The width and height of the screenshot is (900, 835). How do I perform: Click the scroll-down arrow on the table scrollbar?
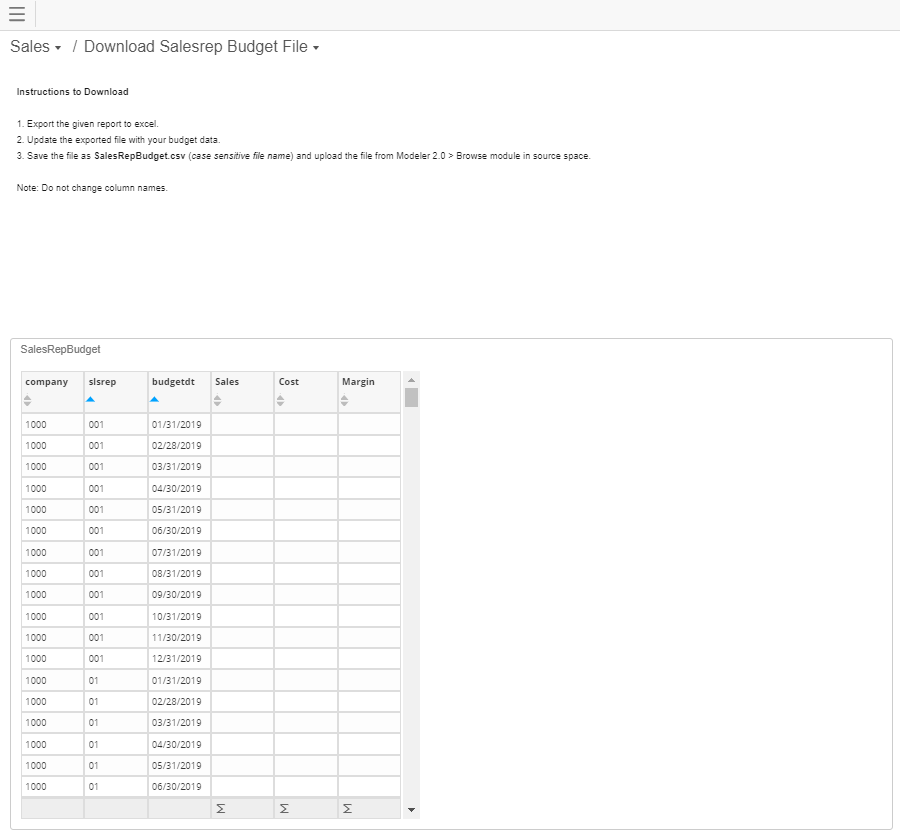(410, 808)
